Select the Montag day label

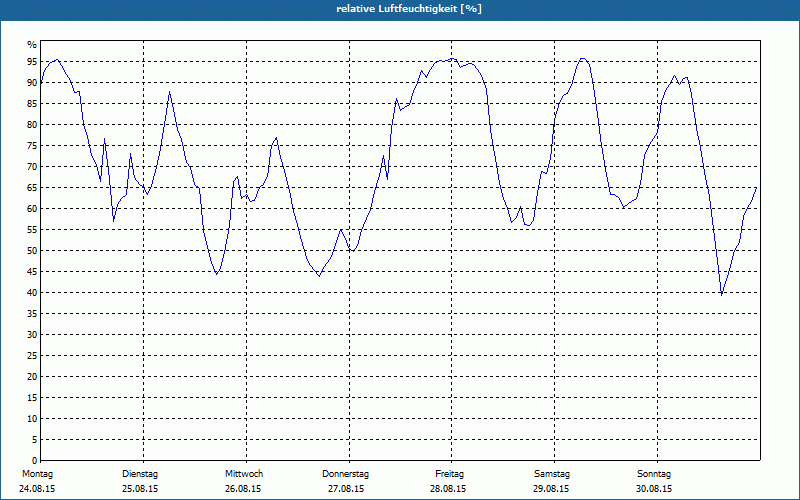tap(37, 474)
